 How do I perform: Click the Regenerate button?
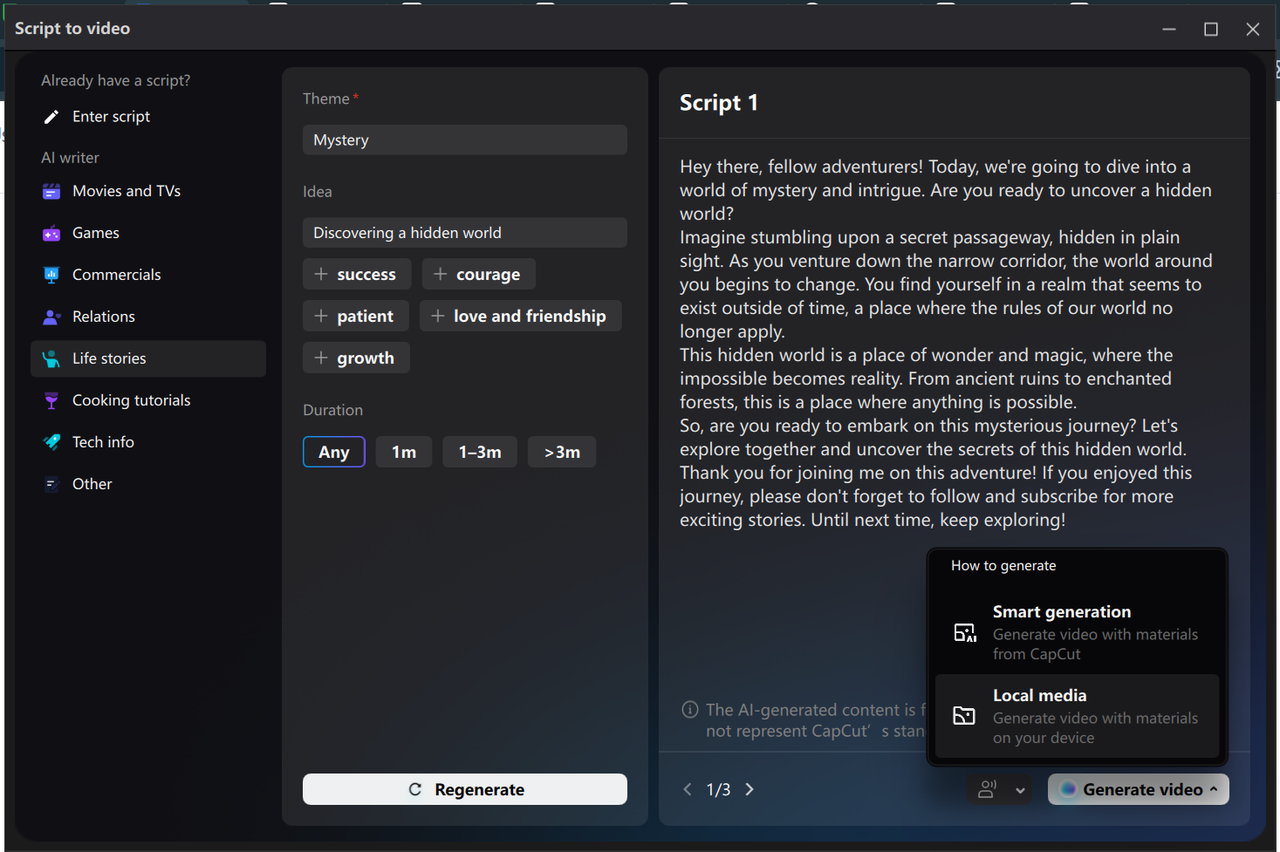coord(464,789)
